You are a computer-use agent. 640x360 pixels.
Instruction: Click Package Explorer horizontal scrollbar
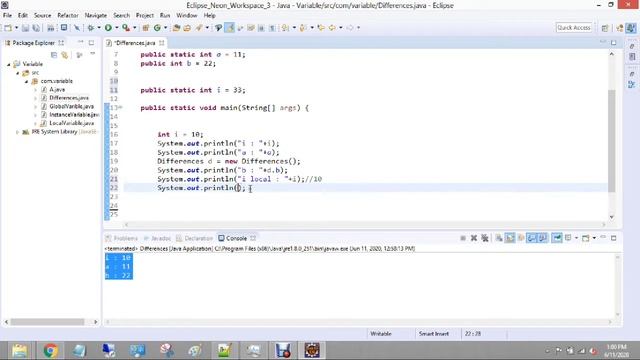(47, 322)
